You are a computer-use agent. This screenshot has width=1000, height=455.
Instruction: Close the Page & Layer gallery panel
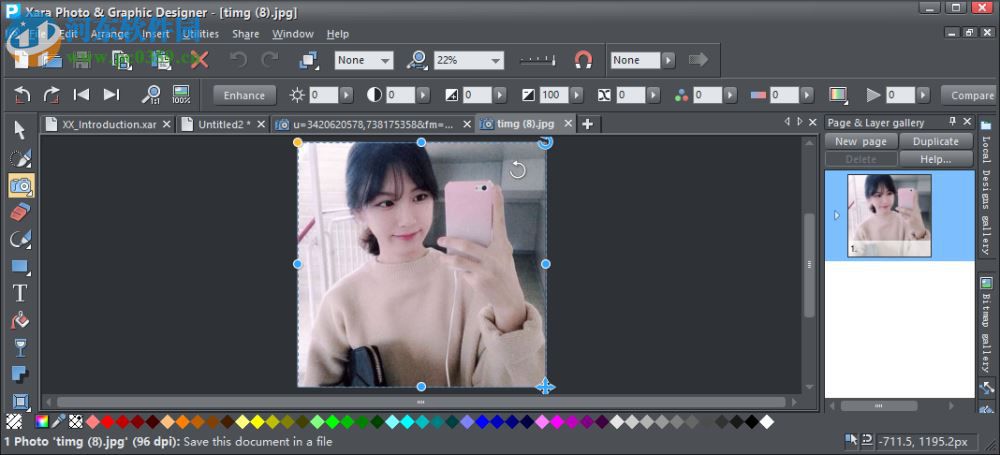pyautogui.click(x=967, y=122)
